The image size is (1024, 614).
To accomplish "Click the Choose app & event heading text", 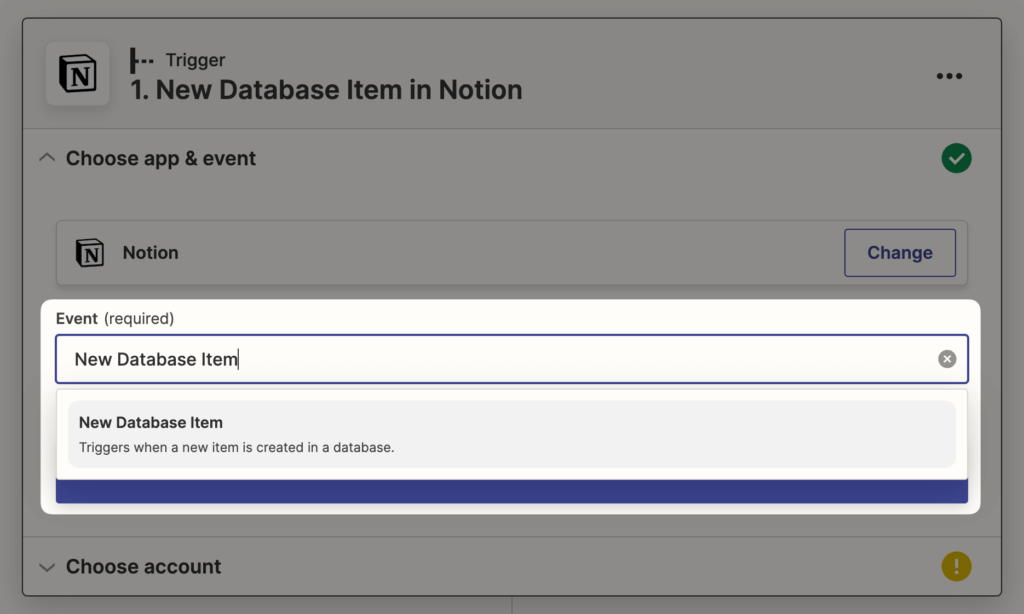I will 161,158.
